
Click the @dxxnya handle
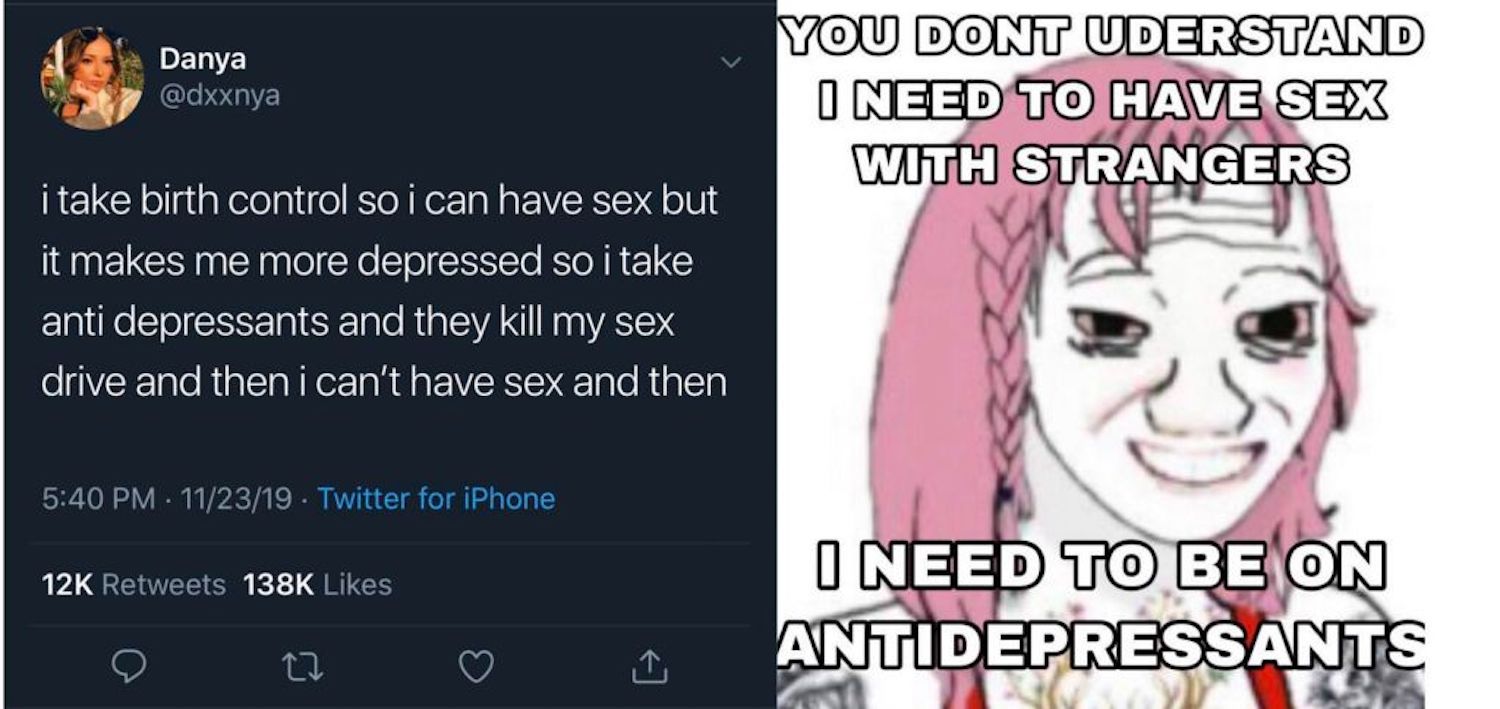220,96
